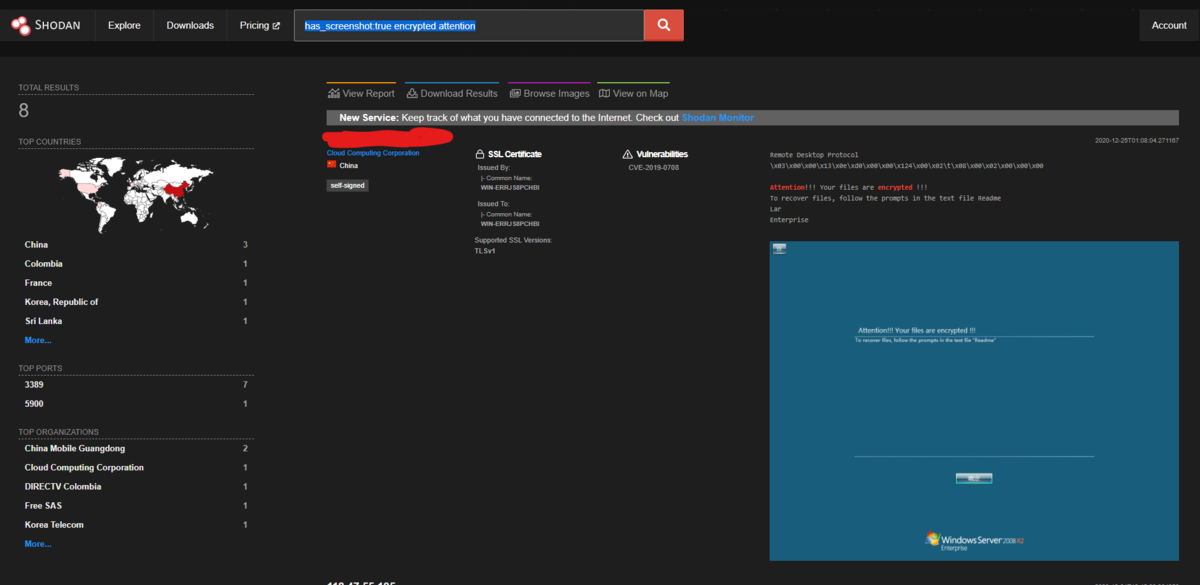The height and width of the screenshot is (585, 1200).
Task: Click the View on Map icon
Action: (x=604, y=93)
